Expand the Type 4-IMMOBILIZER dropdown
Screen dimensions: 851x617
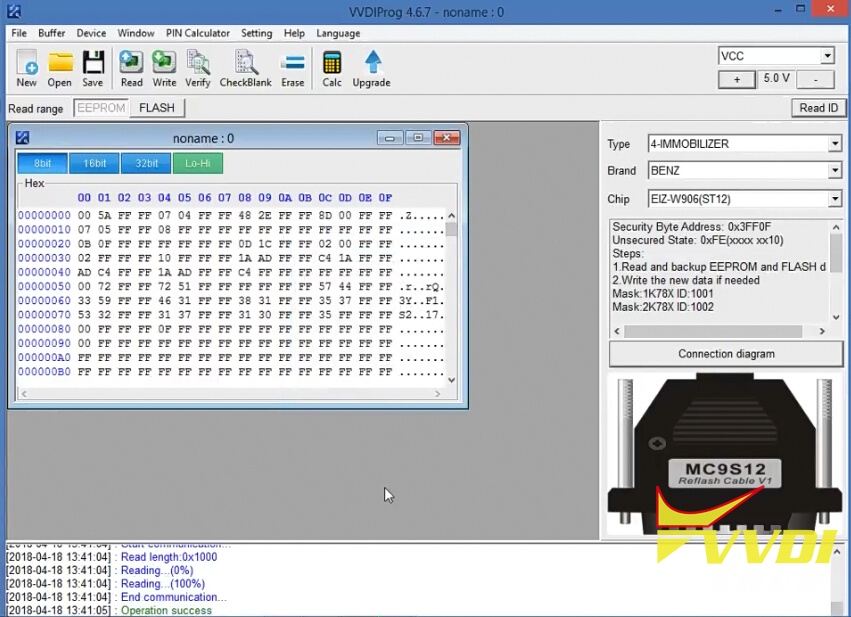point(835,144)
